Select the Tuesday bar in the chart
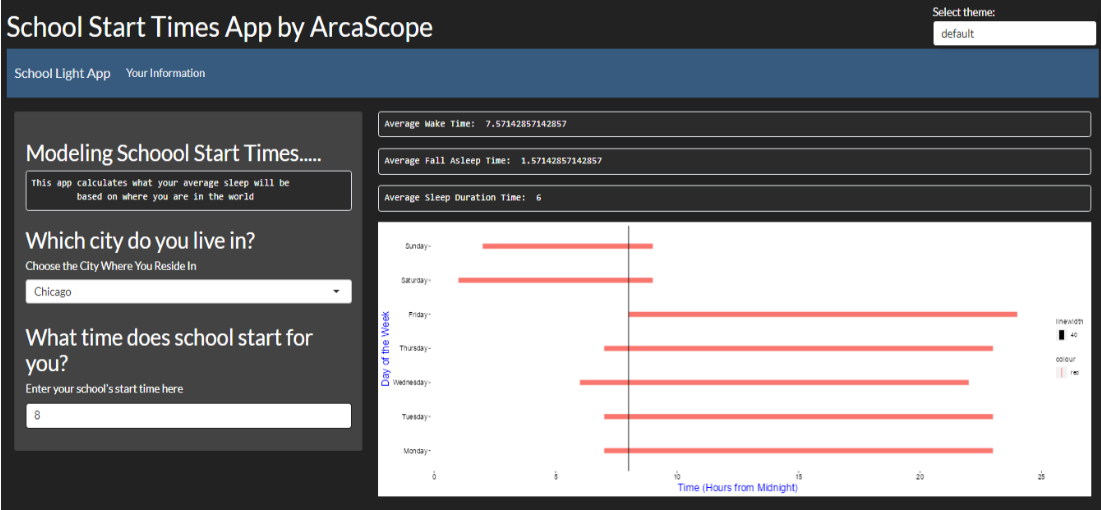This screenshot has width=1101, height=510. [x=798, y=416]
